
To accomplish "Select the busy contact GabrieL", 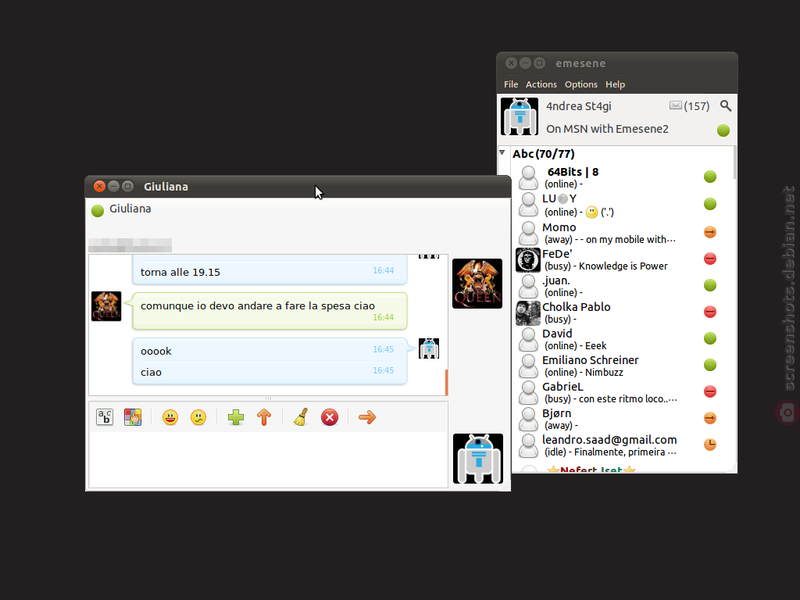I will (x=617, y=392).
